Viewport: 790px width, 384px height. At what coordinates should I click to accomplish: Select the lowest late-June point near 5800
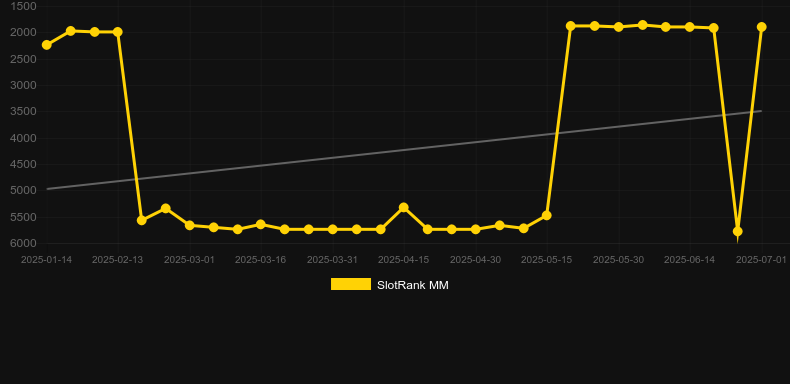(738, 231)
